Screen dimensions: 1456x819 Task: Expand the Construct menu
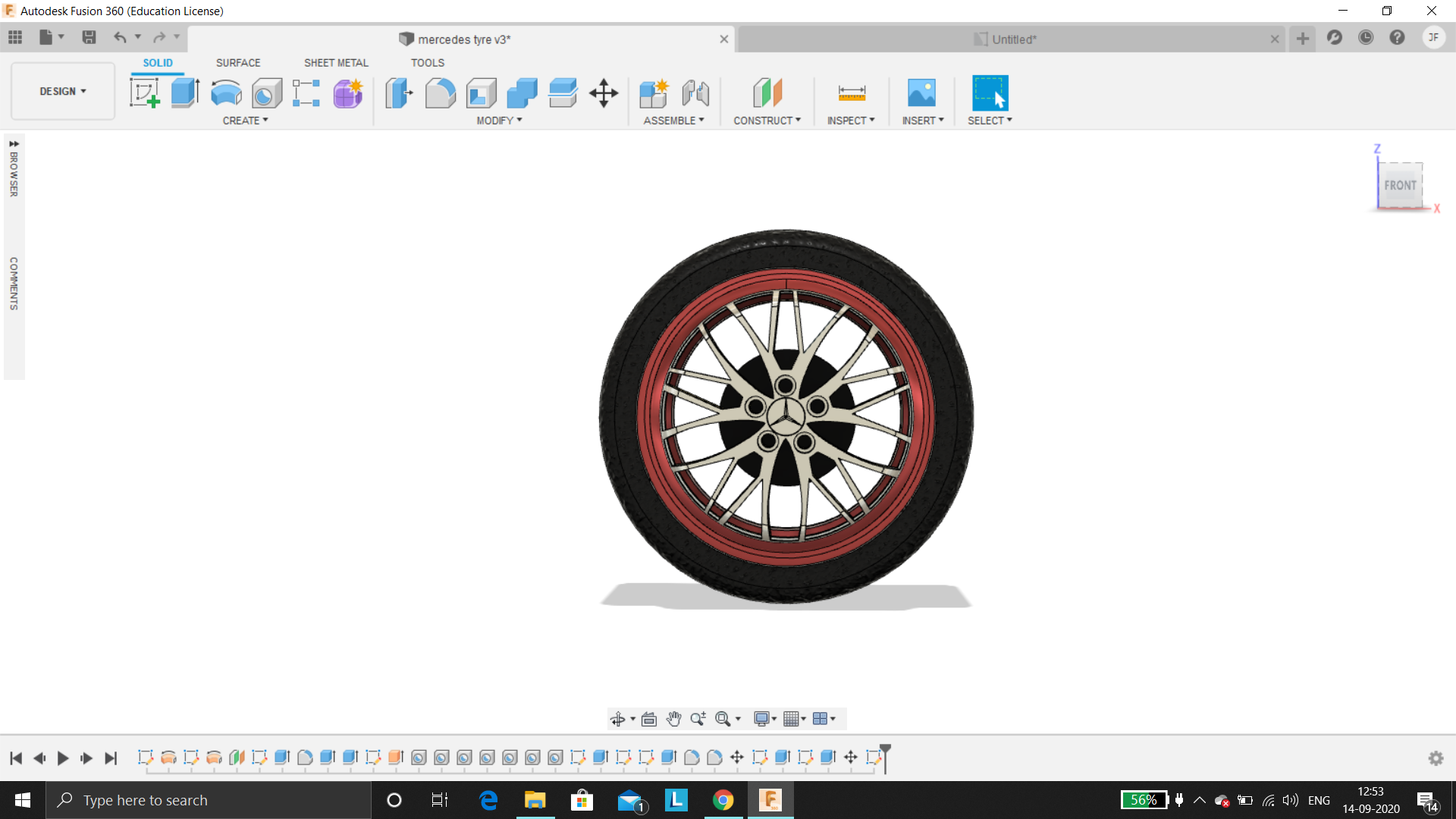coord(767,121)
